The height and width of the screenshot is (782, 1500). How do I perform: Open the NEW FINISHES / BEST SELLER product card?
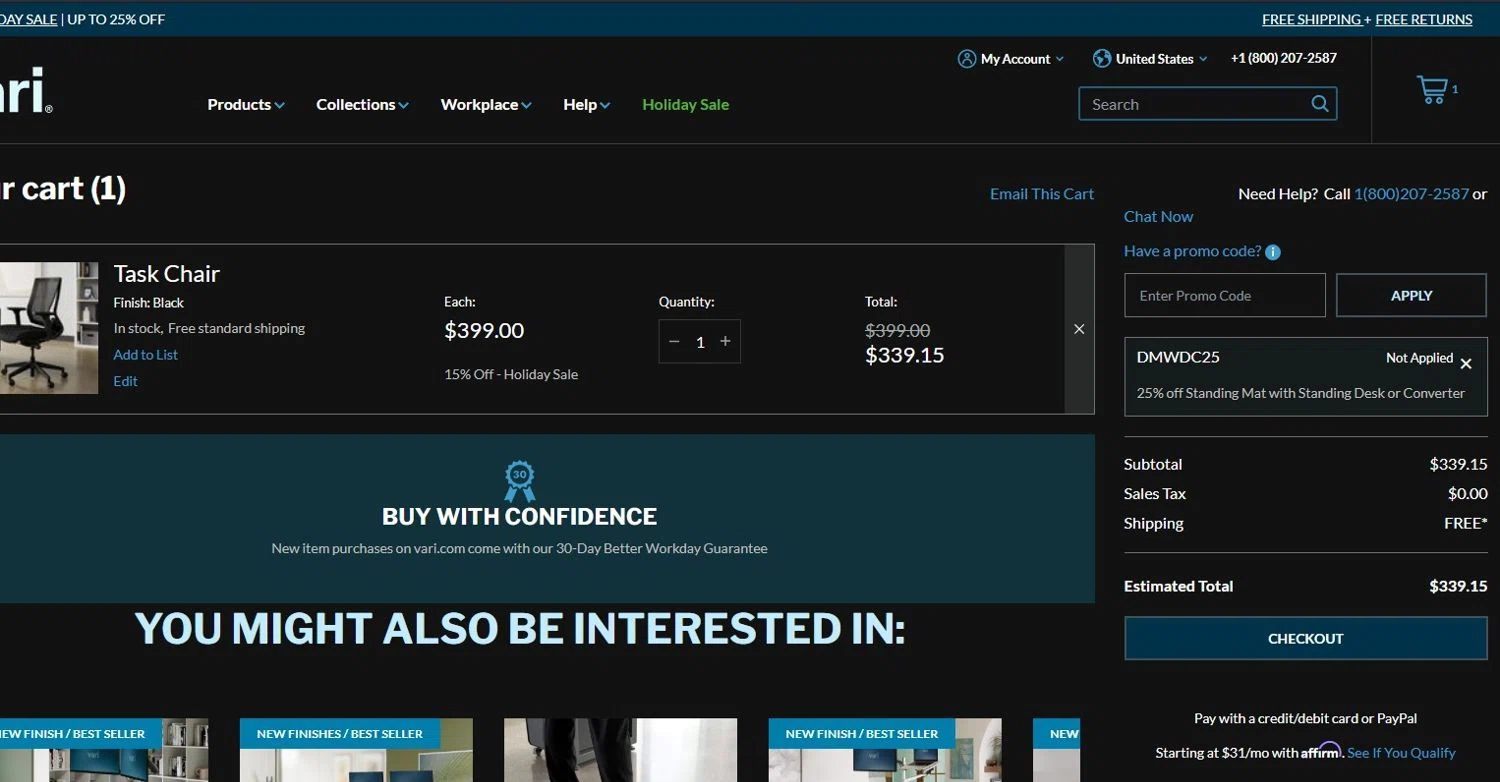click(x=356, y=750)
